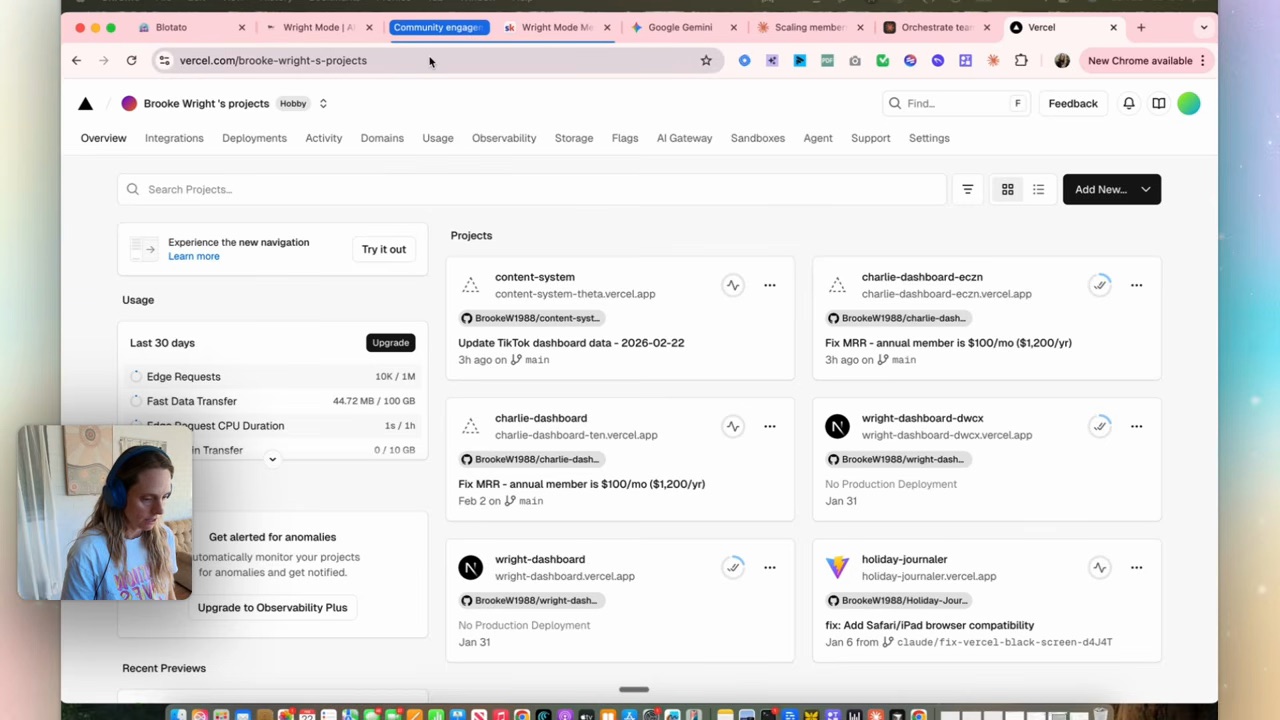Open the Settings tab
Screen dimensions: 1280x720
coord(929,138)
